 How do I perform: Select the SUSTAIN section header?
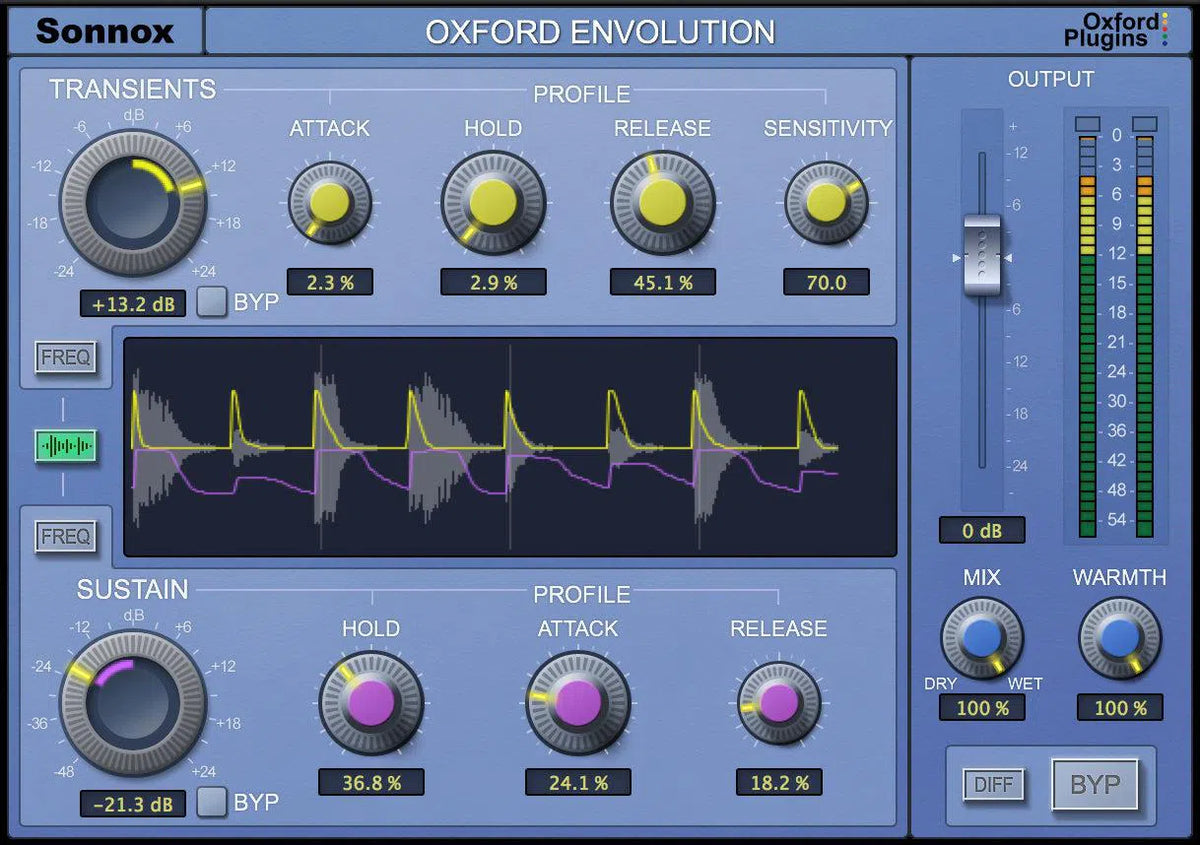pos(133,590)
